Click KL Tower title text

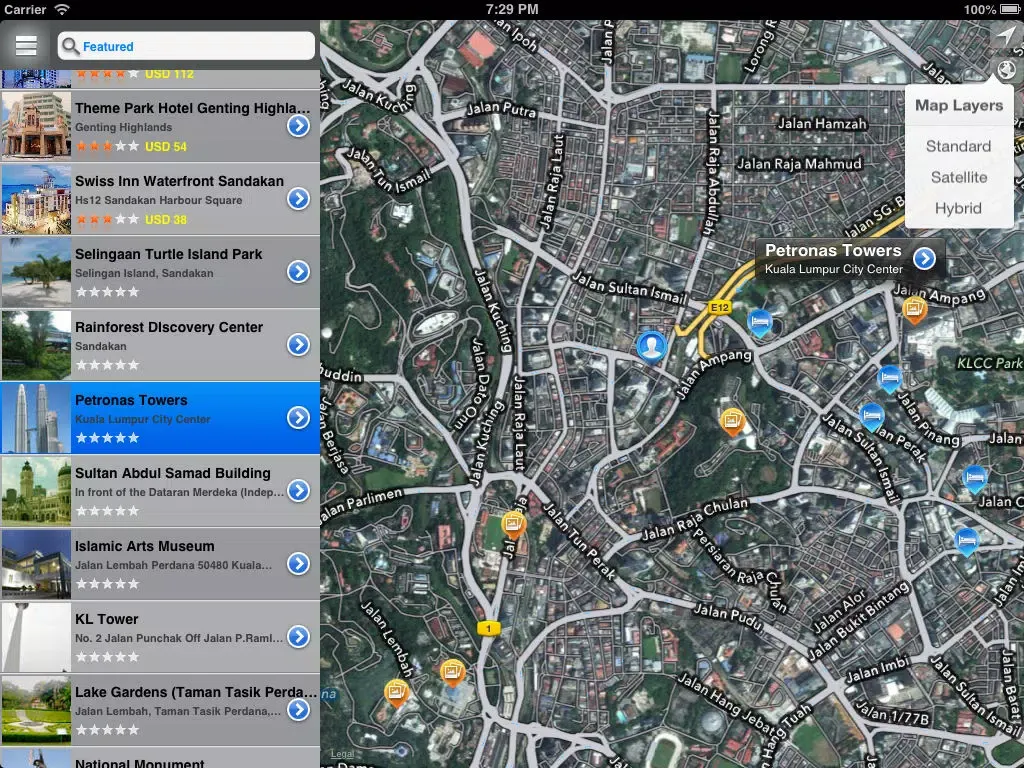106,619
